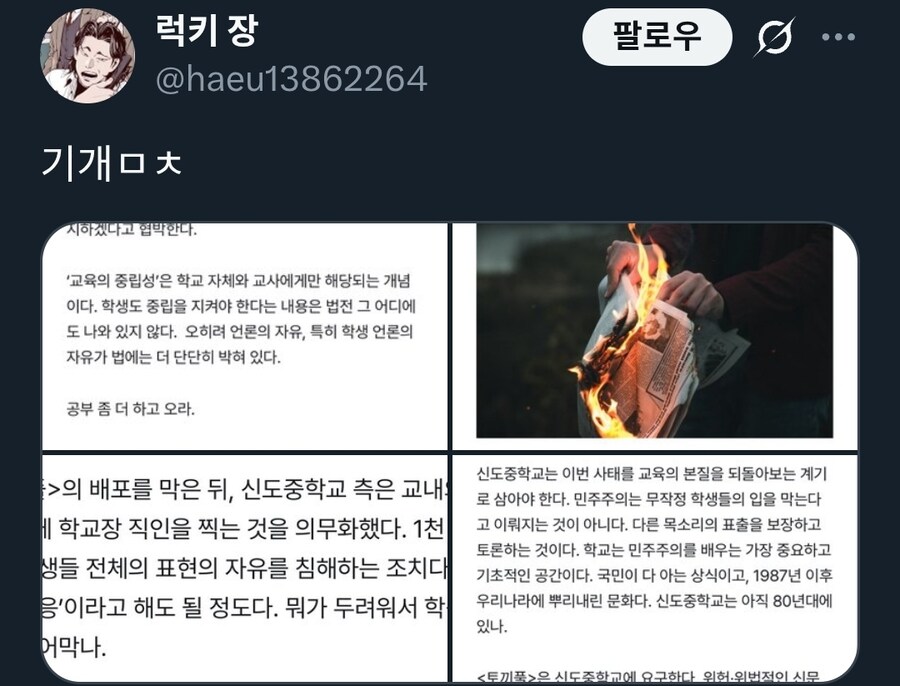This screenshot has width=900, height=686.
Task: Click the display name 럭키 장
Action: click(207, 31)
